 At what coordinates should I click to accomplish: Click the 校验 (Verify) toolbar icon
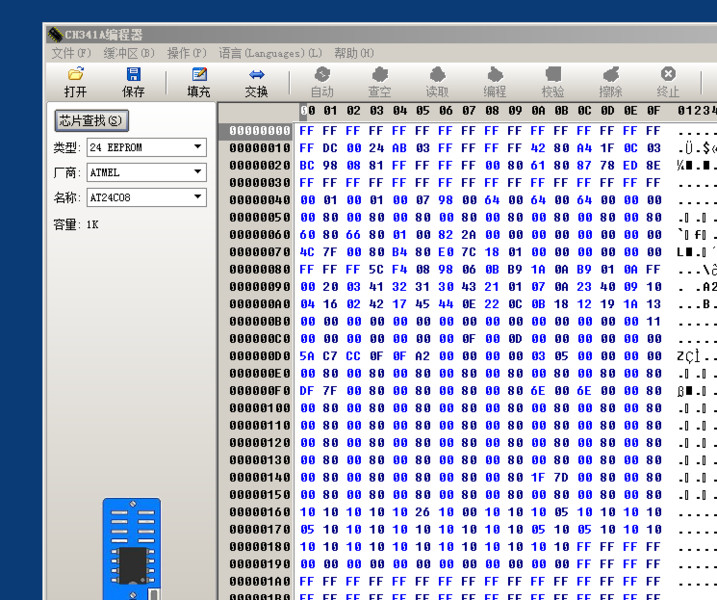click(552, 82)
